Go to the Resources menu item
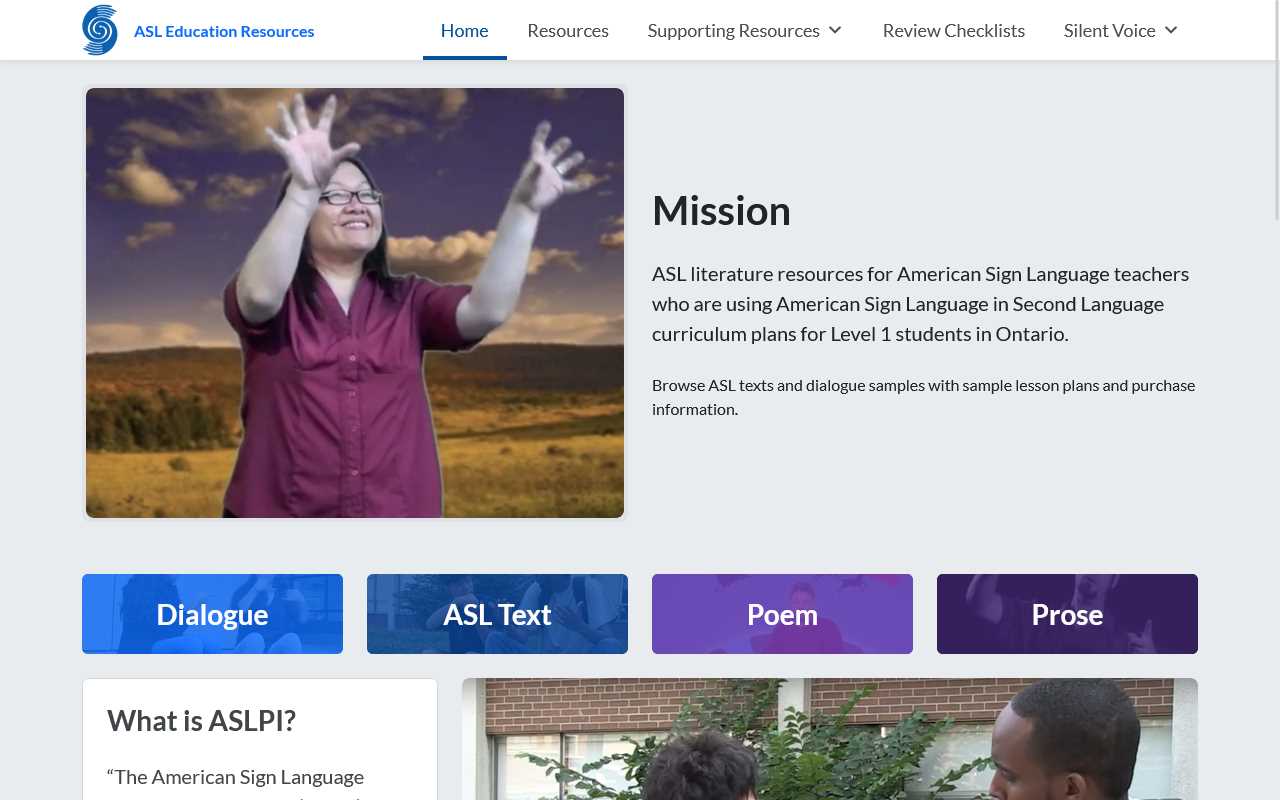Screen dimensions: 1280x800 pos(567,30)
